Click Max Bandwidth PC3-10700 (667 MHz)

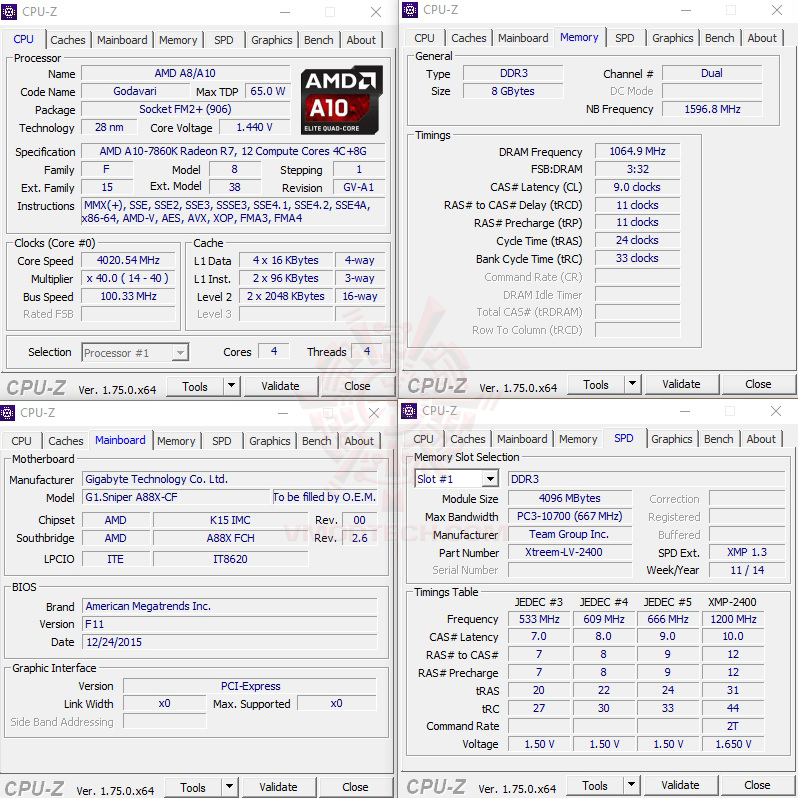click(570, 516)
